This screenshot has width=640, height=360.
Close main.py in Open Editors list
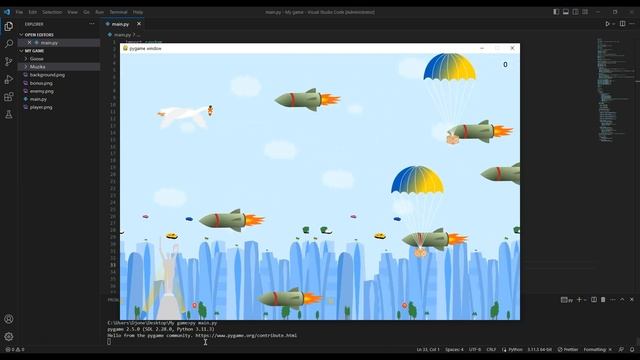[29, 42]
